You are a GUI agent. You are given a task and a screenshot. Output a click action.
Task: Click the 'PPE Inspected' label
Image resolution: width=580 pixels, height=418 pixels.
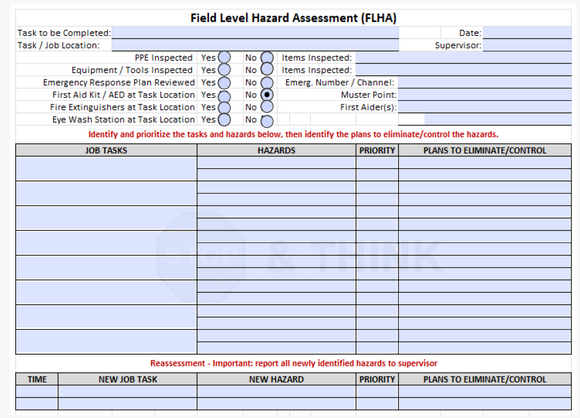point(163,58)
